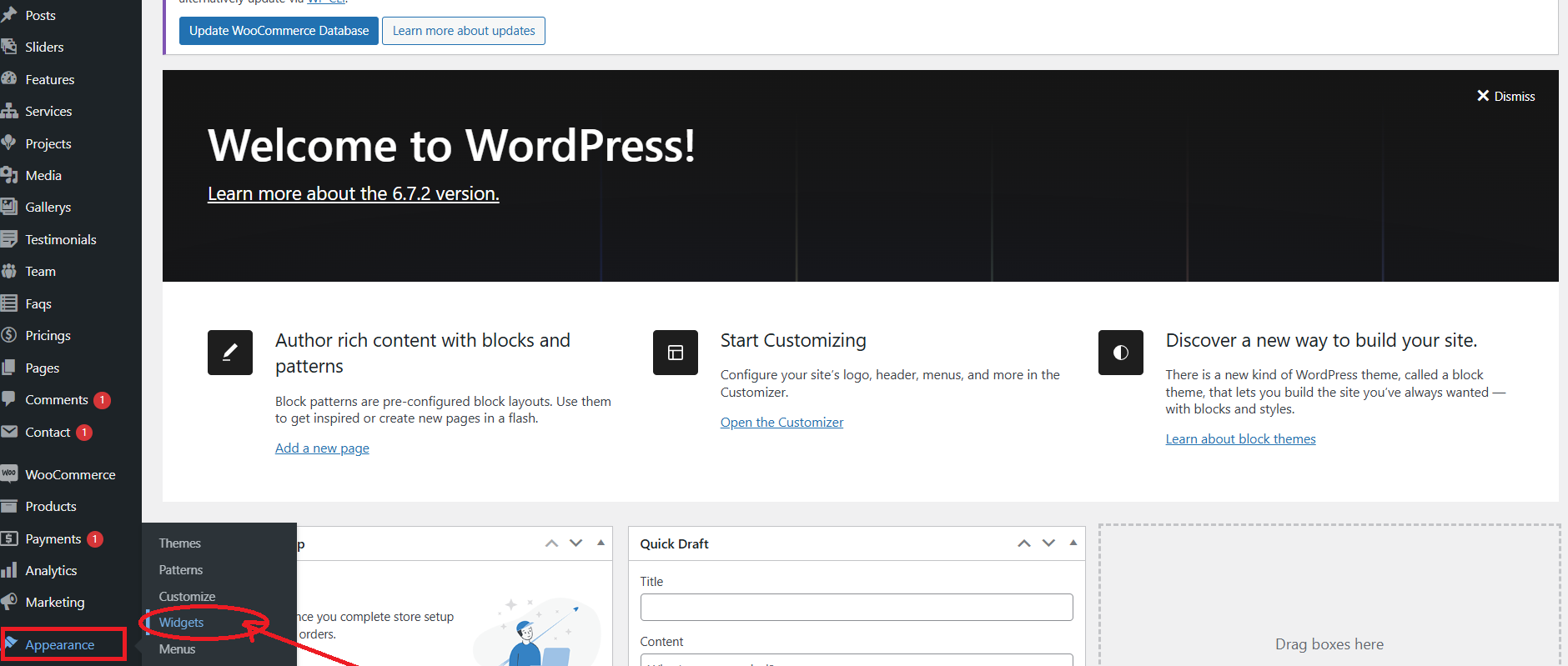1568x666 pixels.
Task: Open Themes in the Appearance submenu
Action: pos(179,543)
